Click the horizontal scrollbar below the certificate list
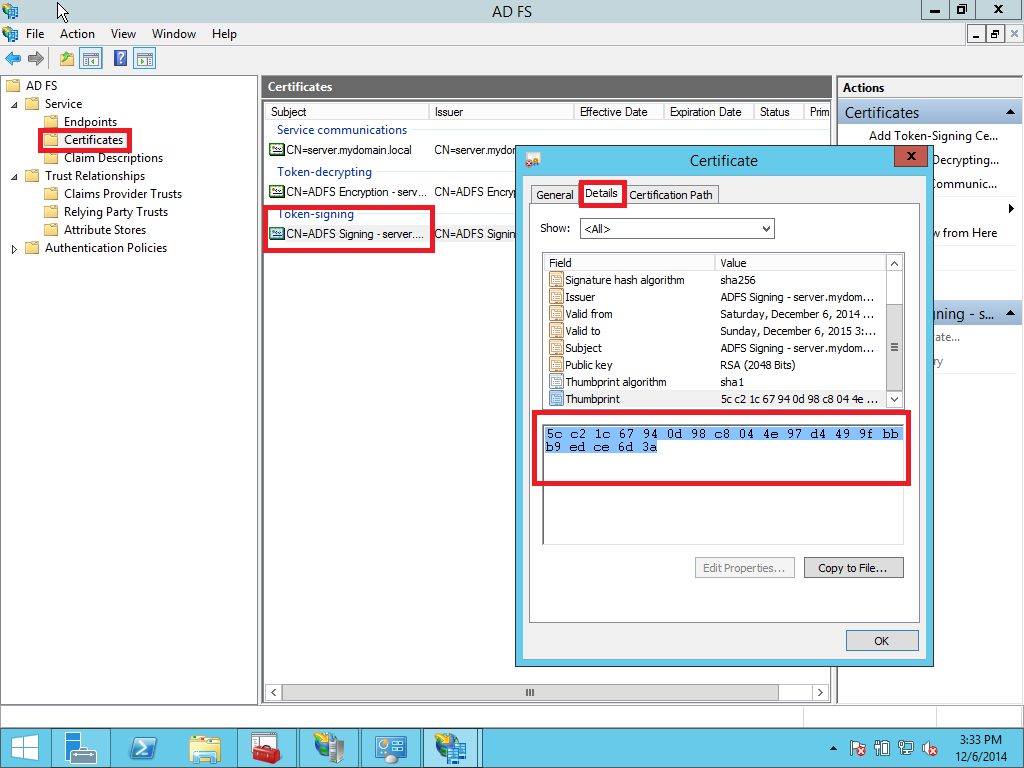Viewport: 1024px width, 768px height. point(530,692)
